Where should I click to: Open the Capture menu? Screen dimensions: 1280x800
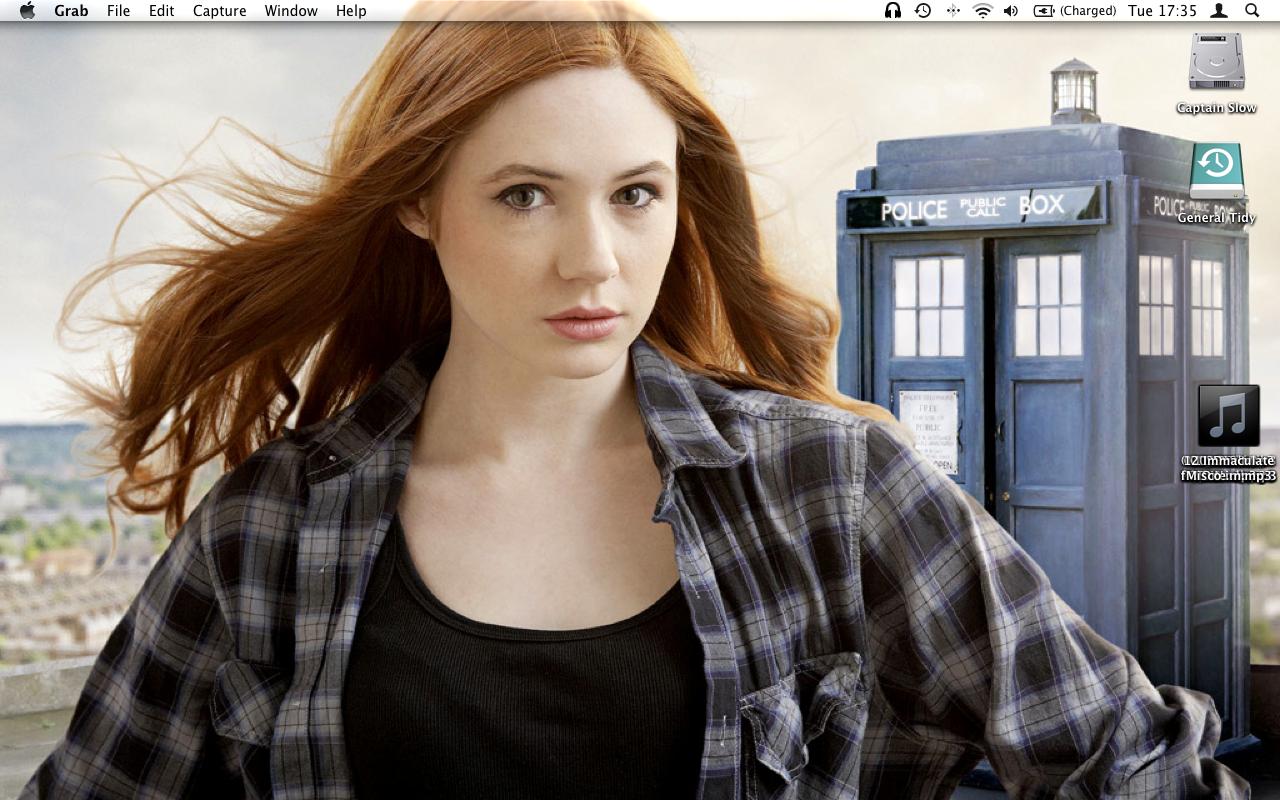[x=219, y=11]
